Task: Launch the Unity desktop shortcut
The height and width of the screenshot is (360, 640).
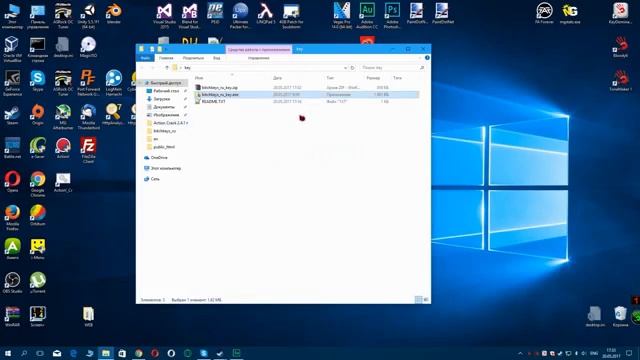Action: point(88,16)
